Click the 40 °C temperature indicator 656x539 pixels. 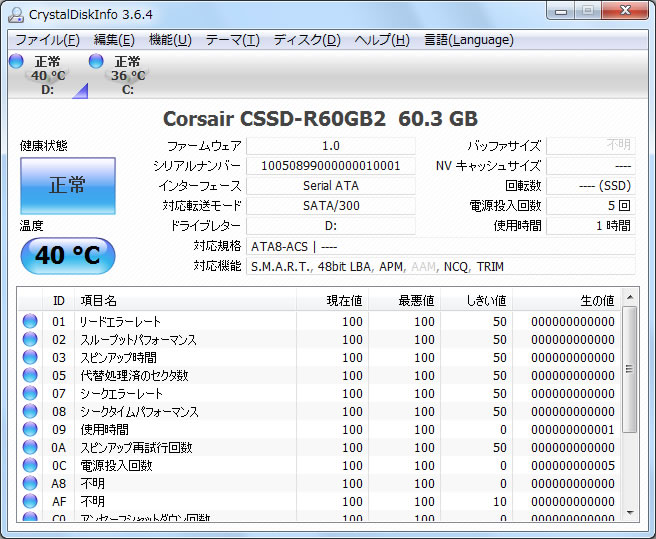point(68,256)
